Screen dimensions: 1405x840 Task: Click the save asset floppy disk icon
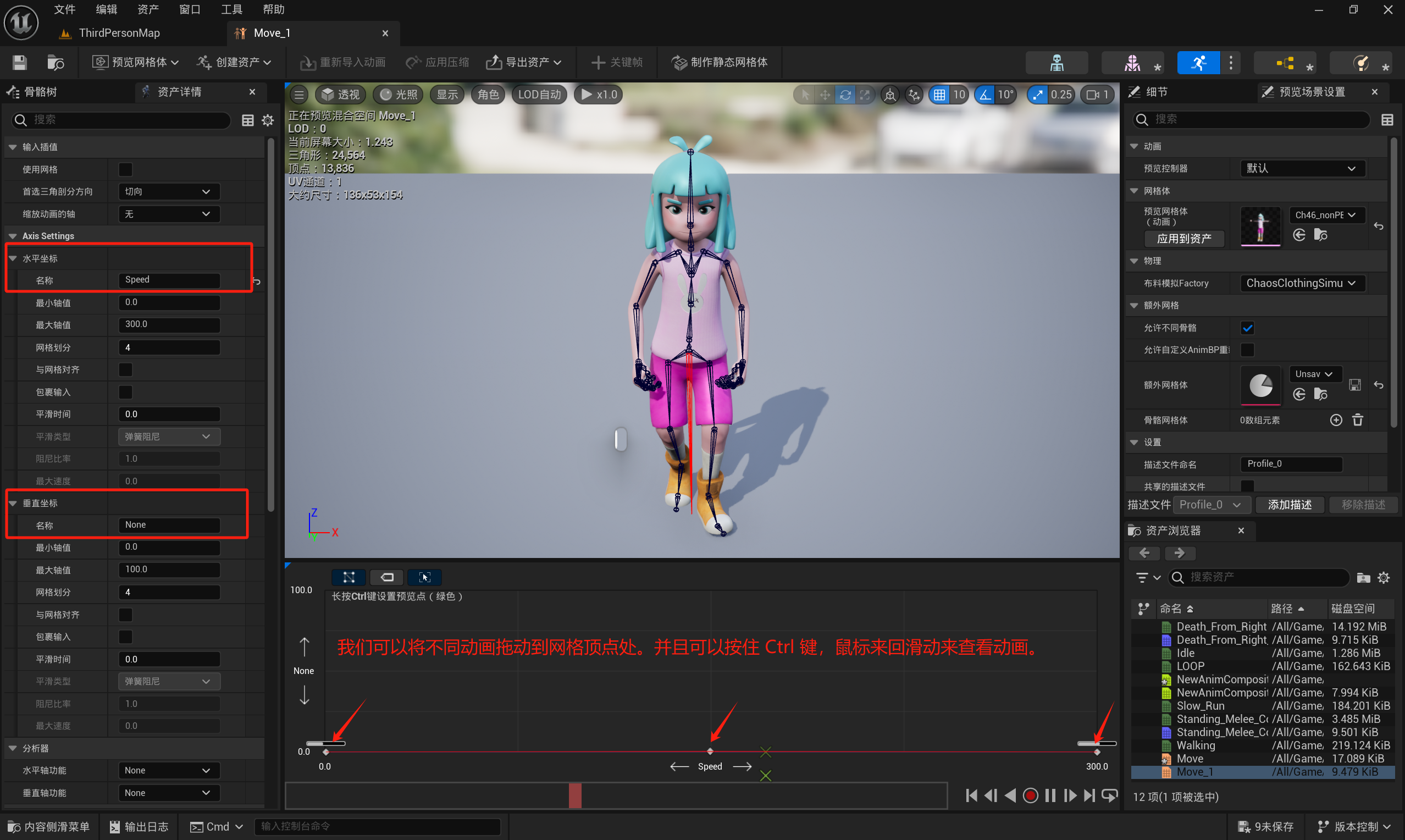[x=20, y=62]
